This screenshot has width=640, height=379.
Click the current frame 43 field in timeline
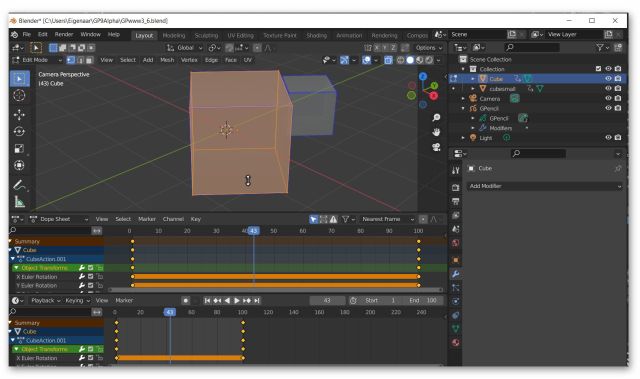[x=327, y=301]
